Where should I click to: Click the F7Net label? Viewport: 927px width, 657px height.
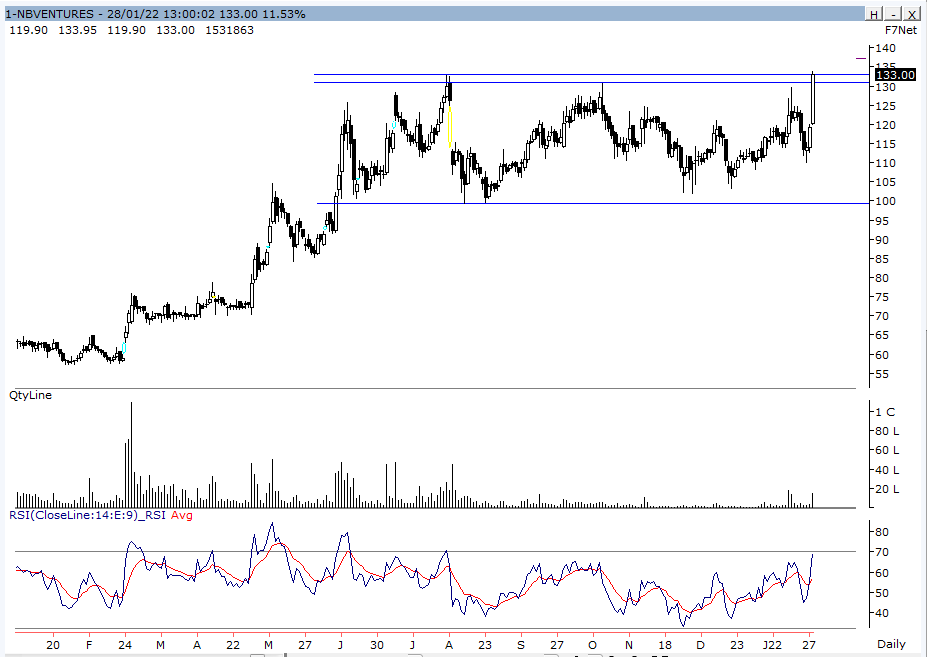900,30
